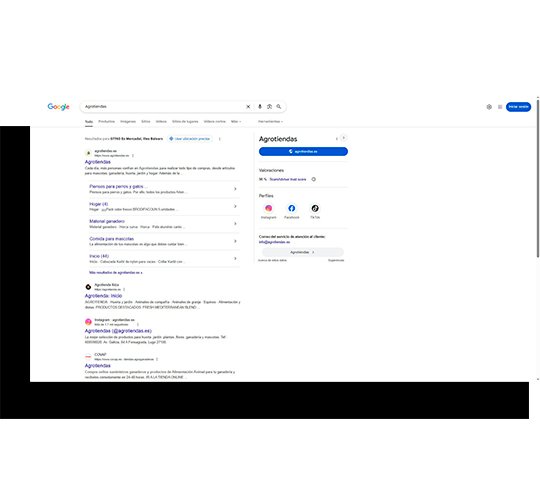Expand the 'Piensos para perros y gatos' sitelink arrow
This screenshot has width=540, height=500.
click(235, 189)
